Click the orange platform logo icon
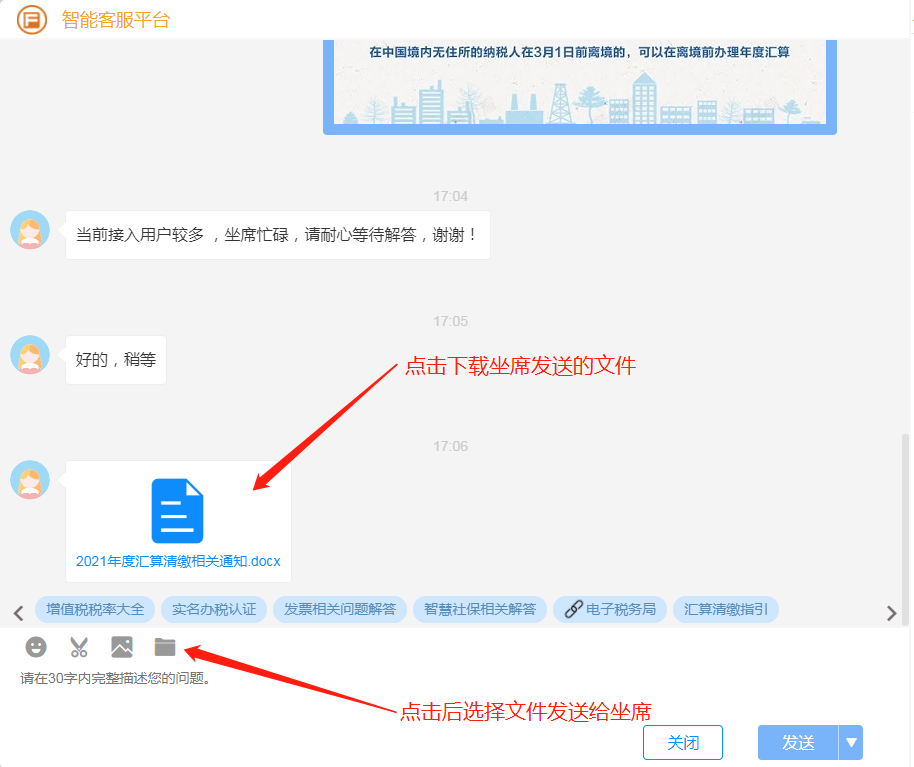Viewport: 914px width, 767px height. coord(31,20)
